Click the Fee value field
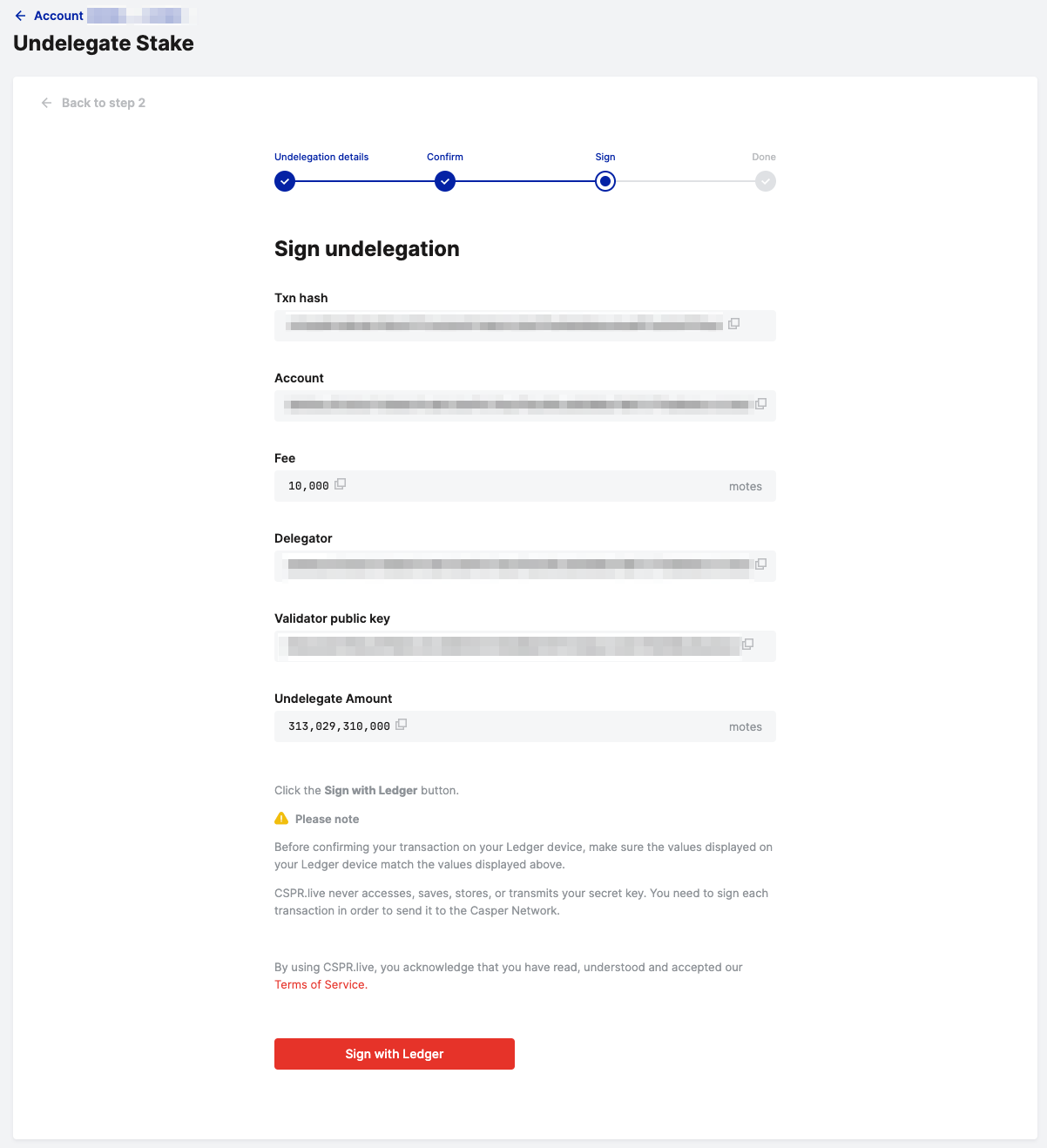The image size is (1047, 1148). [523, 486]
